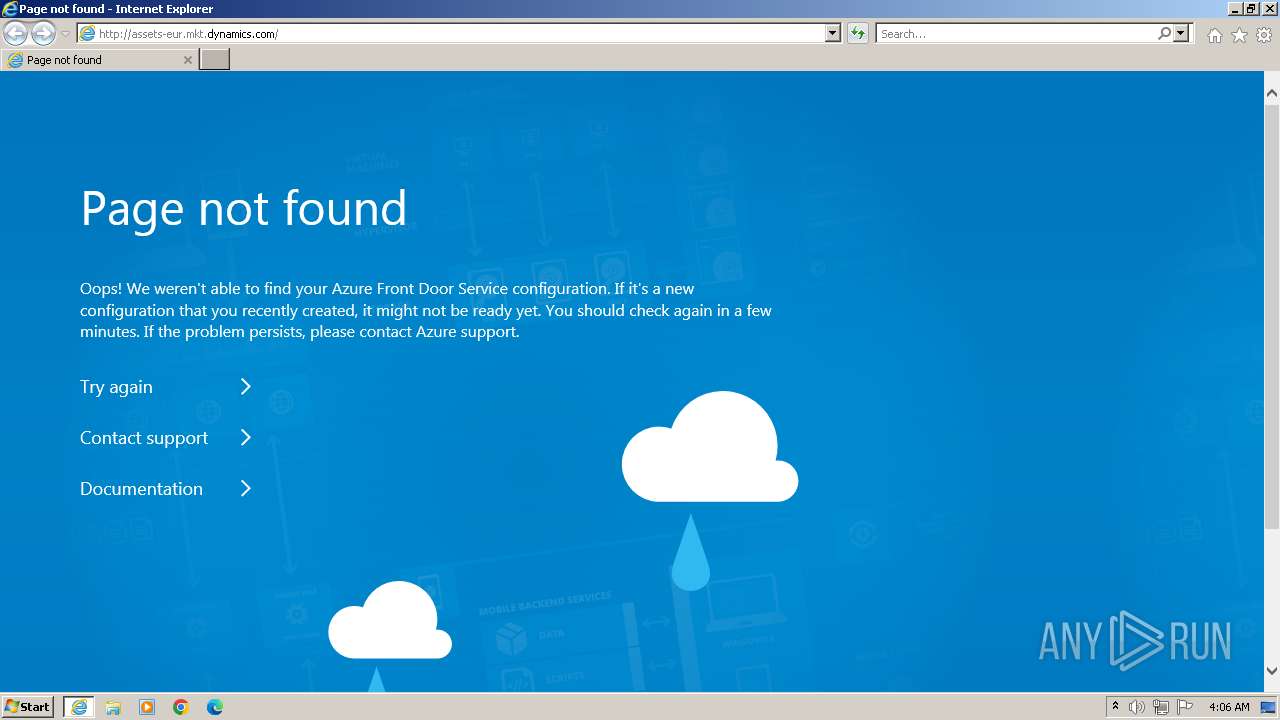Open the Tools gear icon
This screenshot has width=1280, height=720.
point(1264,35)
